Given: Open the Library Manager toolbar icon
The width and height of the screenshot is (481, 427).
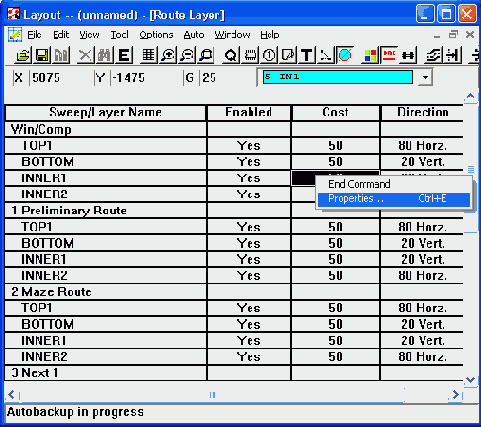Looking at the screenshot, I should click(62, 55).
